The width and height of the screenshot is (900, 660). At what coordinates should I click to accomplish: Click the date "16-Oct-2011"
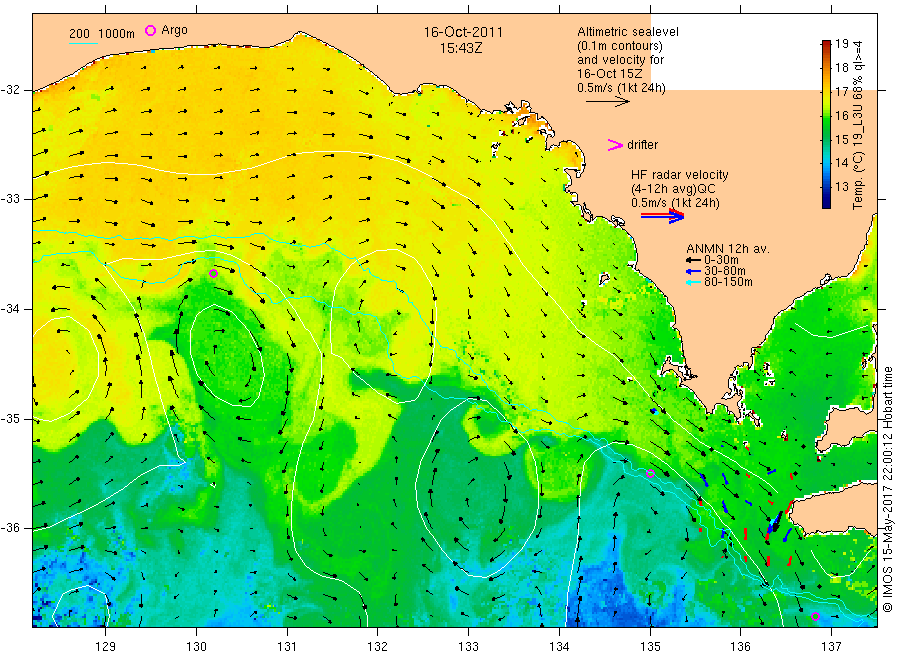pyautogui.click(x=463, y=32)
